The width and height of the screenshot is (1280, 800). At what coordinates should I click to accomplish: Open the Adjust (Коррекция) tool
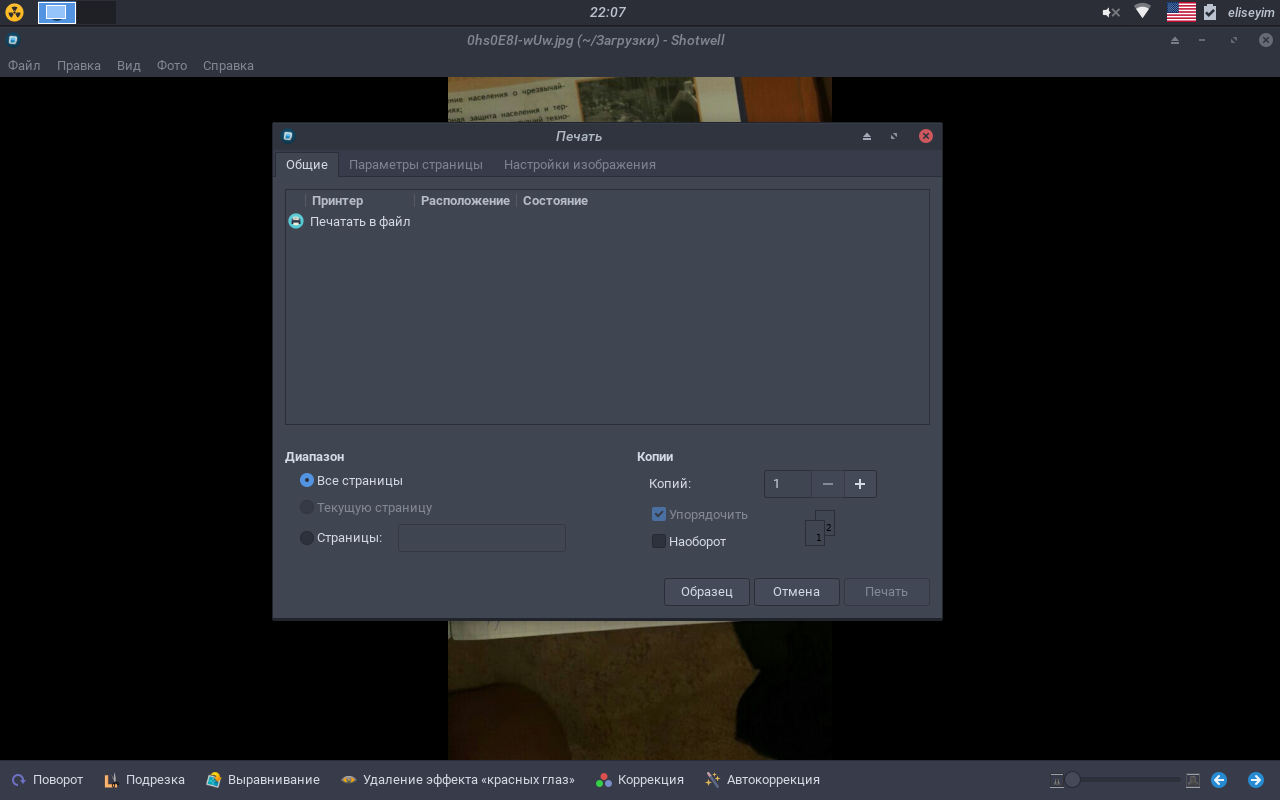coord(640,780)
